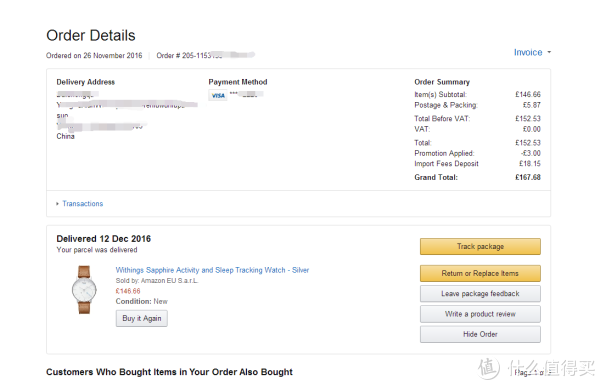Click the Hide Order button
This screenshot has height=385, width=600.
480,334
